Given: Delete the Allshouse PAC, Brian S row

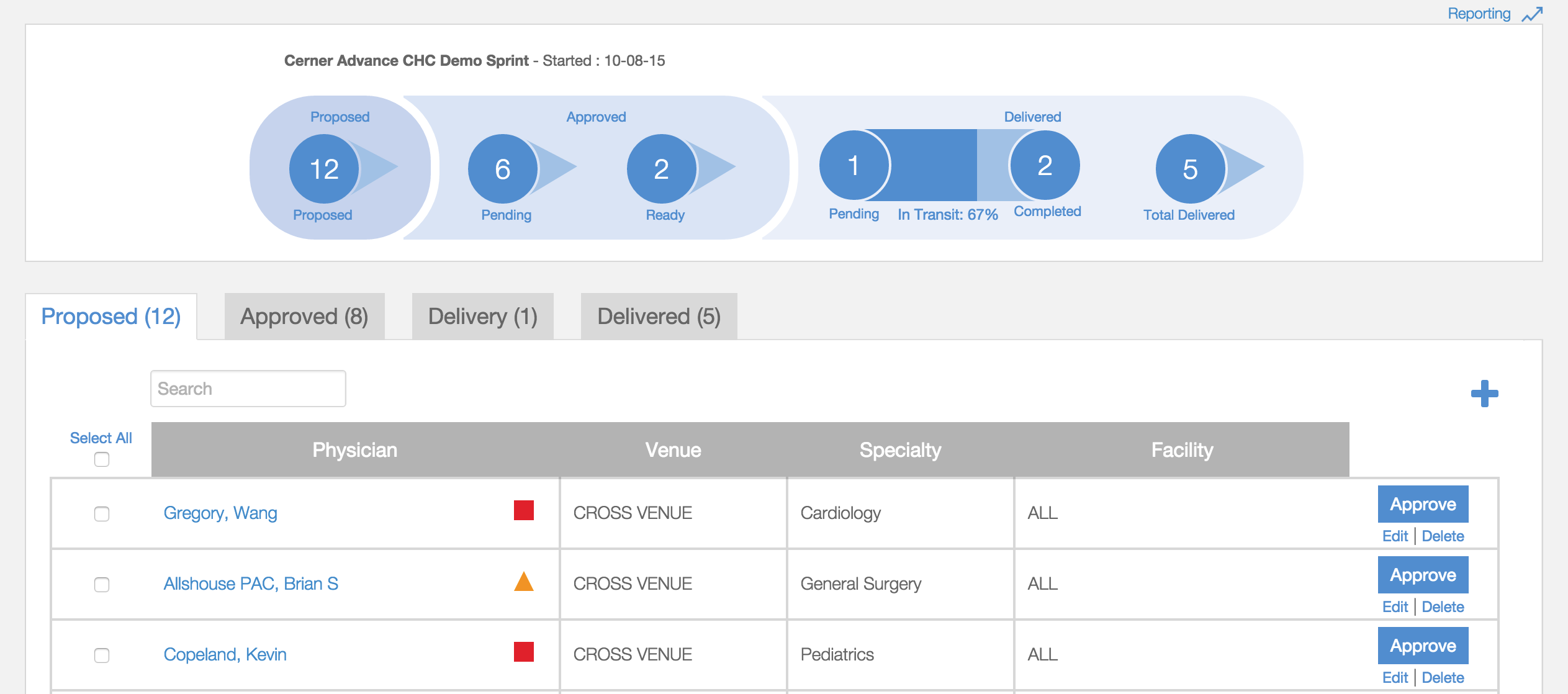Looking at the screenshot, I should [x=1443, y=606].
